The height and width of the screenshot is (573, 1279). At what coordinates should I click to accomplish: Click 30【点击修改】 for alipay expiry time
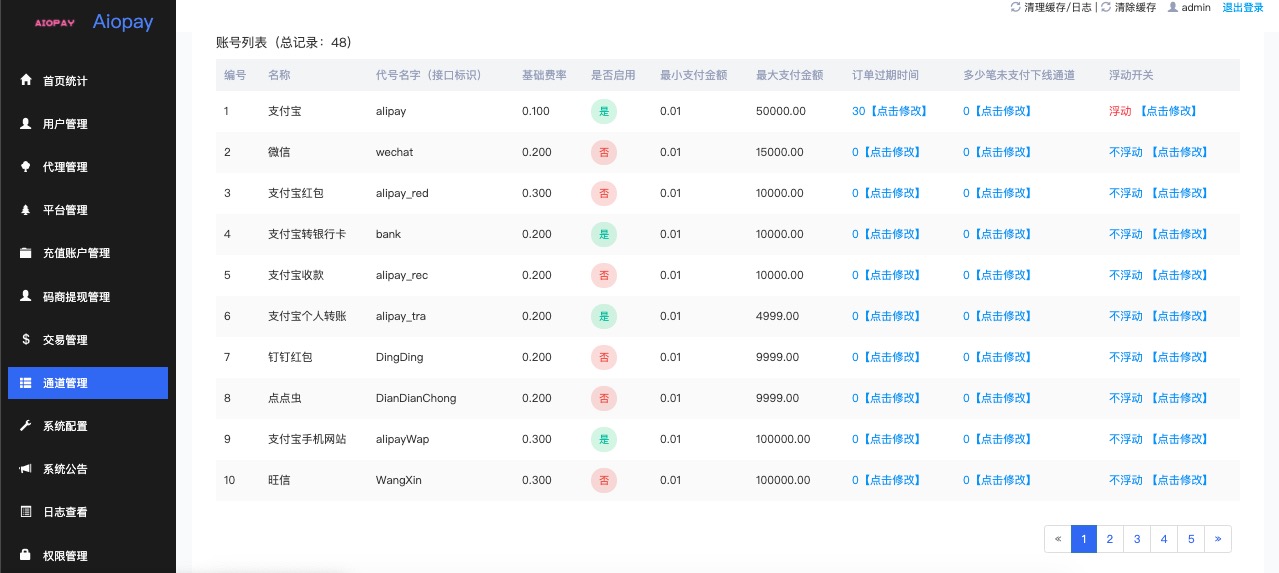click(890, 111)
